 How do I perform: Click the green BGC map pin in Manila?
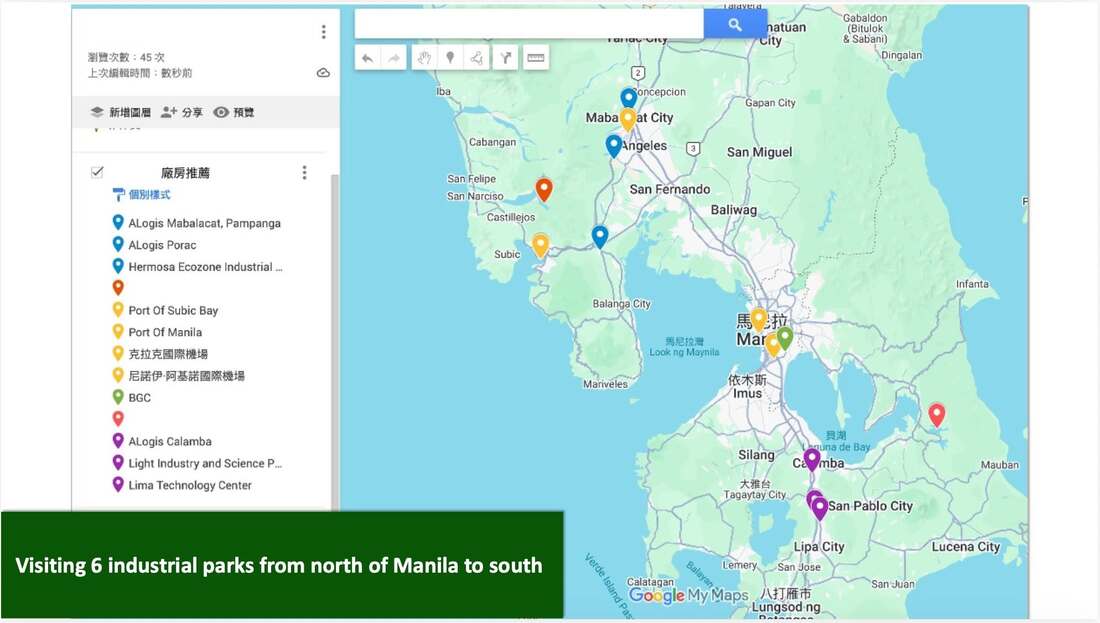784,337
